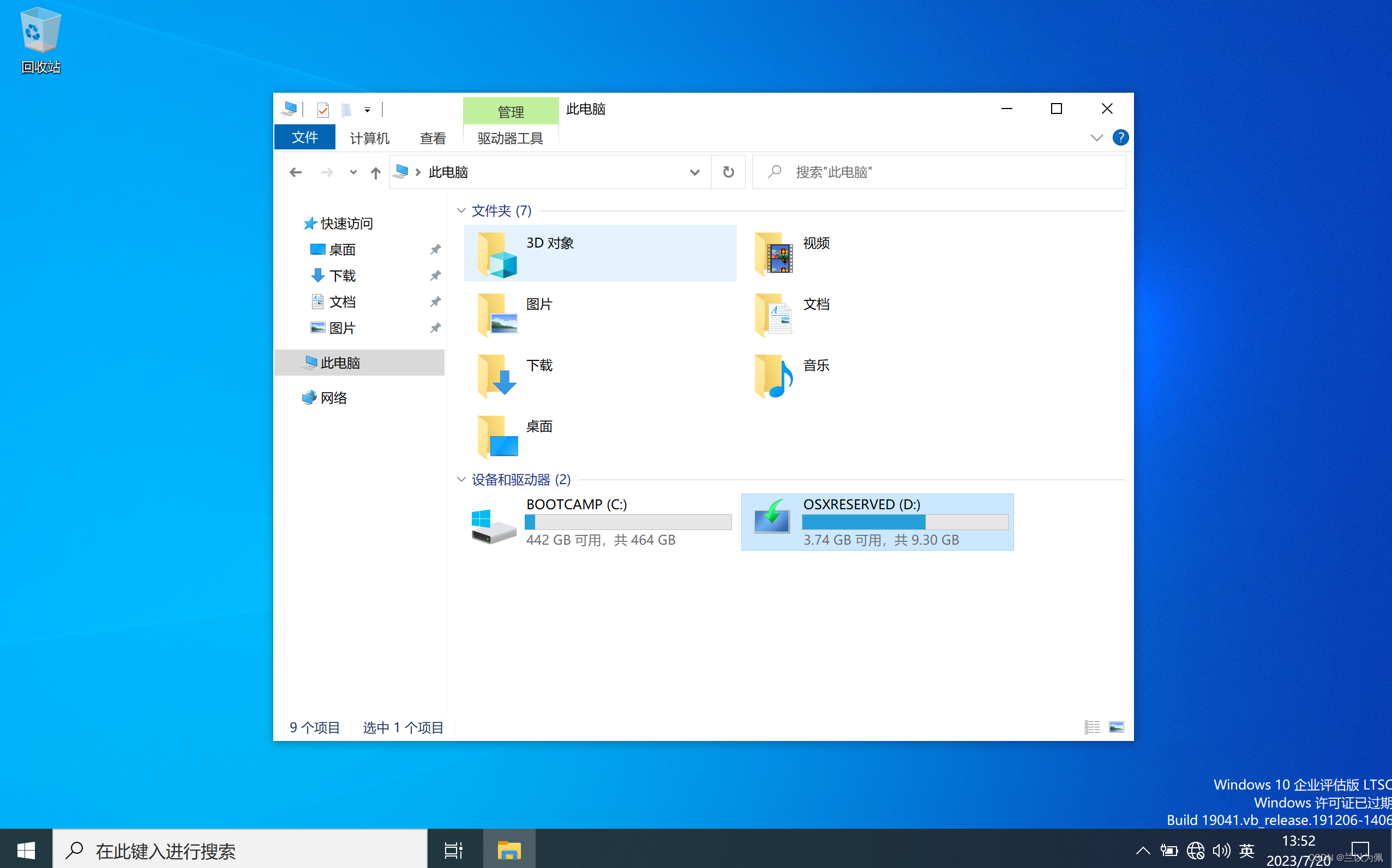Click the refresh button next to address bar
Screen dimensions: 1392x868
tap(728, 172)
